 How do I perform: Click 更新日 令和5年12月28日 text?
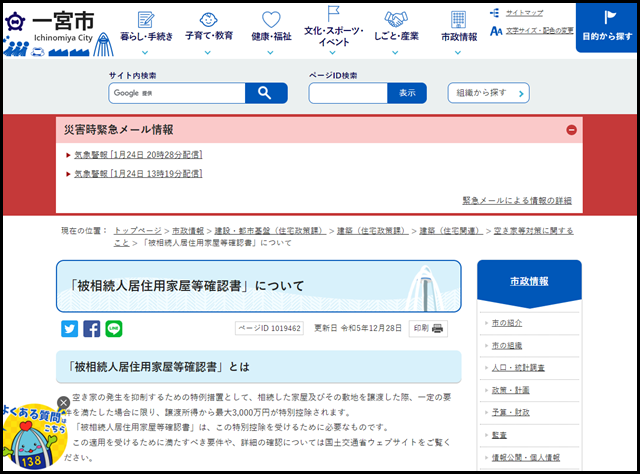(358, 328)
